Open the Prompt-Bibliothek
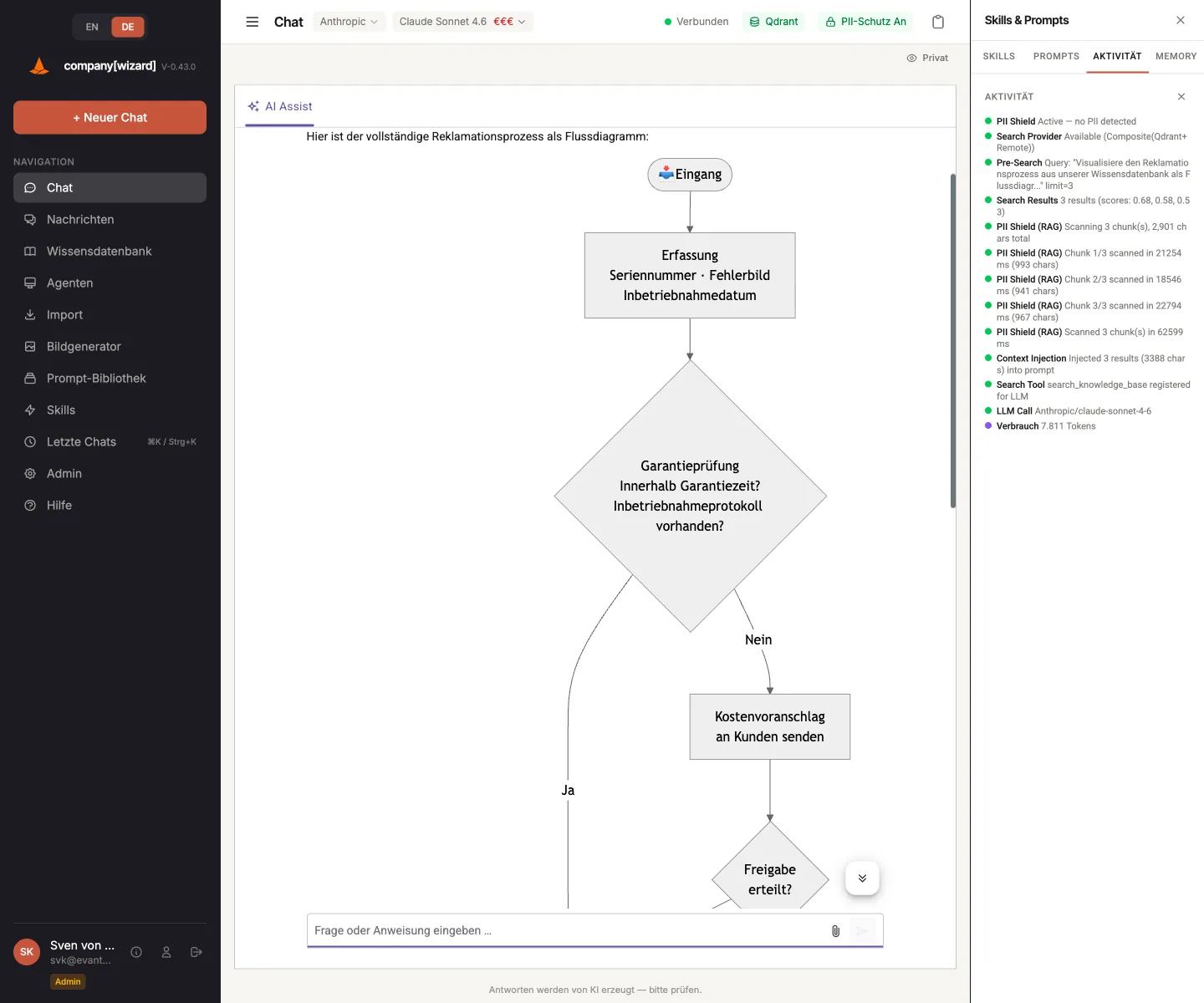The height and width of the screenshot is (1003, 1204). (110, 379)
